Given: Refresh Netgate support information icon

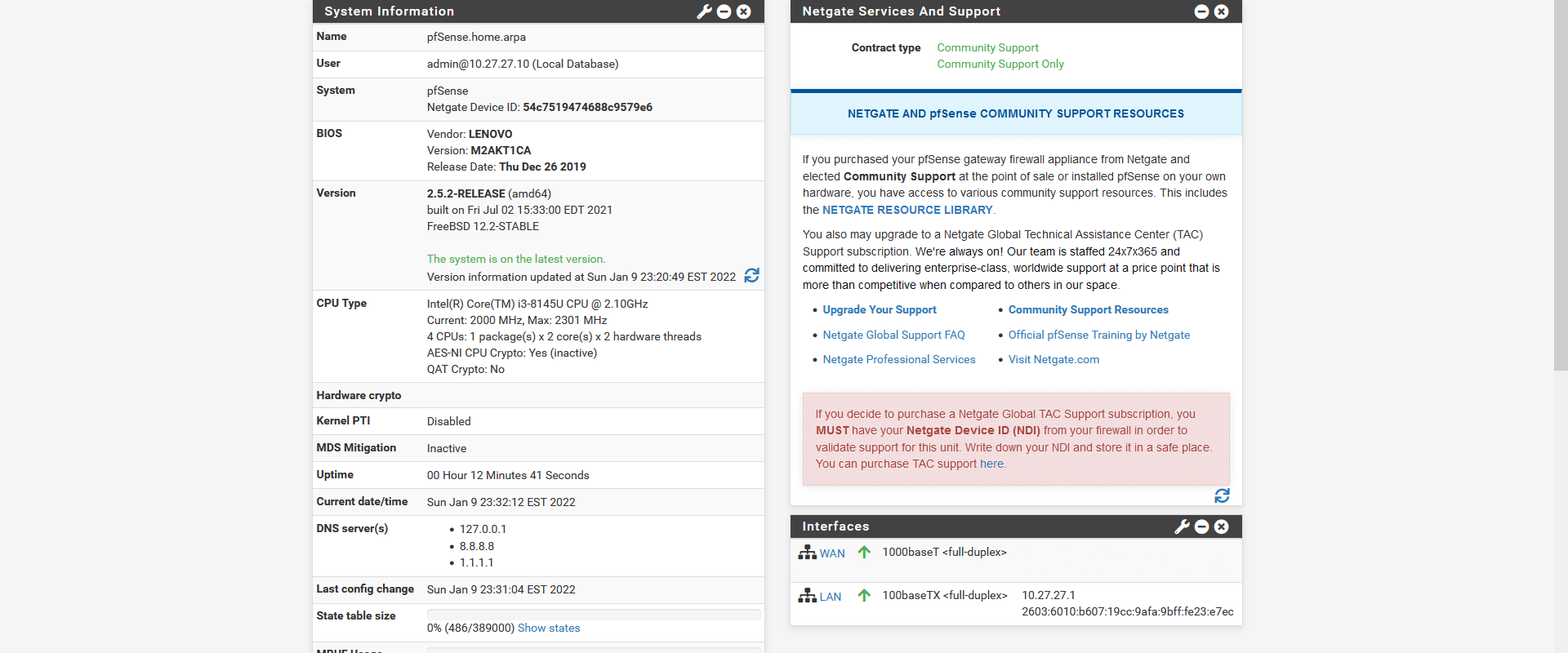Looking at the screenshot, I should point(1222,495).
